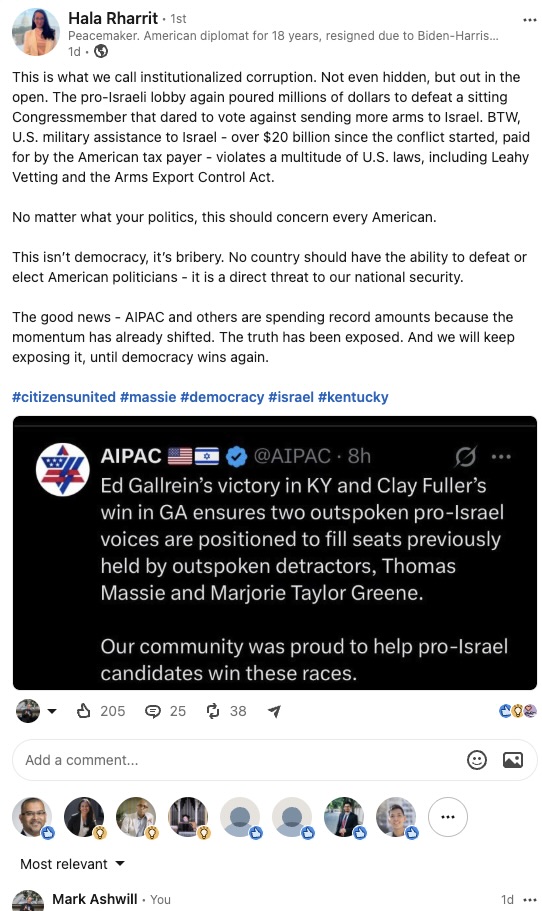Viewport: 542px width, 911px height.
Task: Open #kentucky hashtag link
Action: (x=353, y=397)
